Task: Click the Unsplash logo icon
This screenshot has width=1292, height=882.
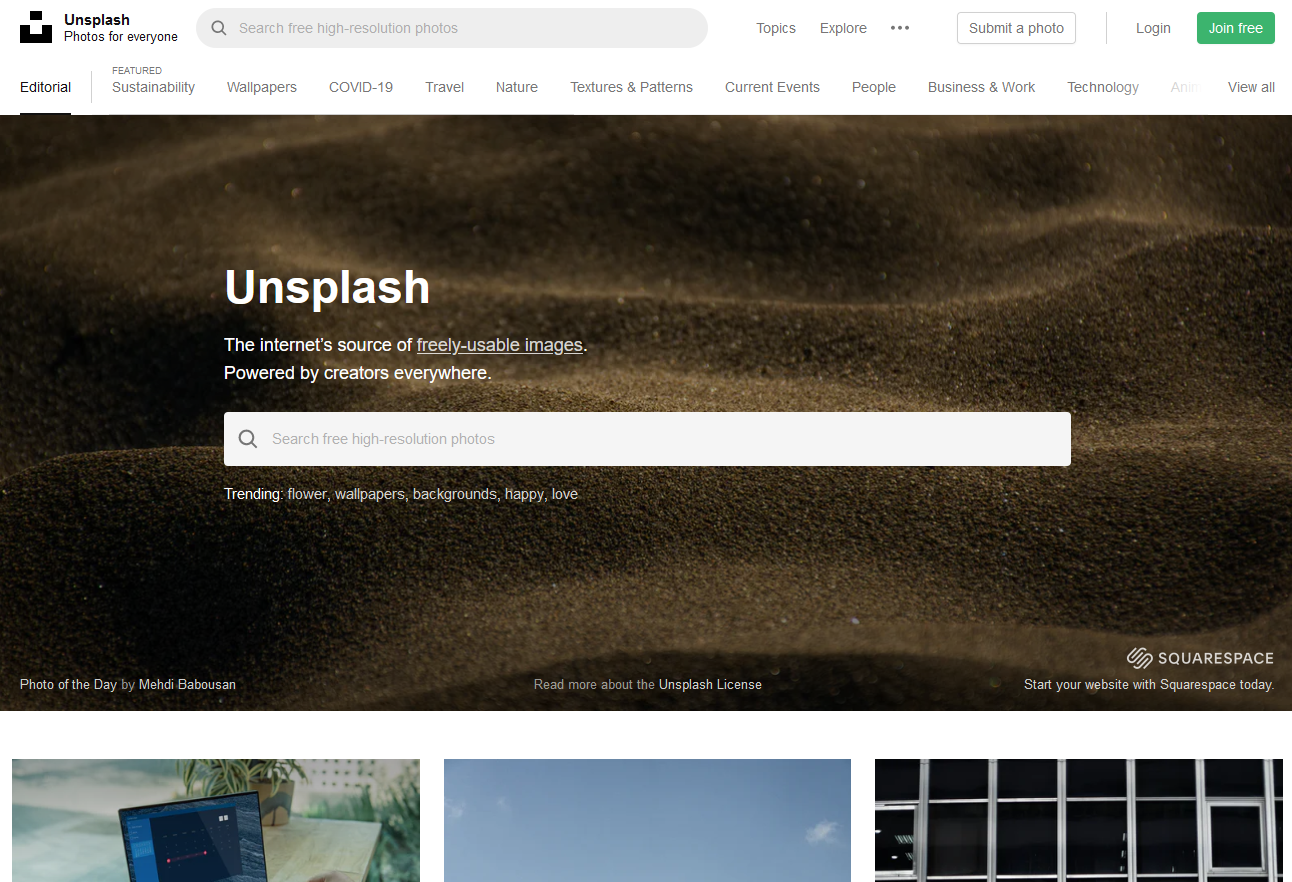Action: (36, 28)
